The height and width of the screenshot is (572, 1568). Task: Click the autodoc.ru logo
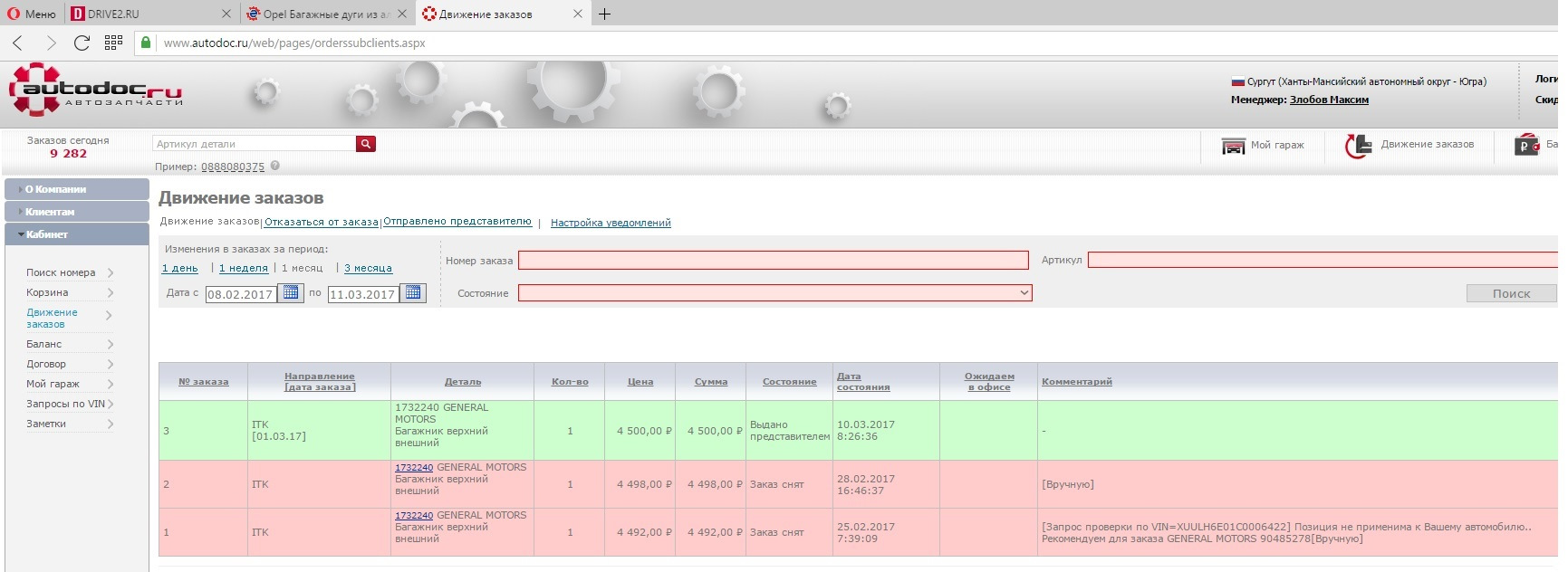[95, 90]
